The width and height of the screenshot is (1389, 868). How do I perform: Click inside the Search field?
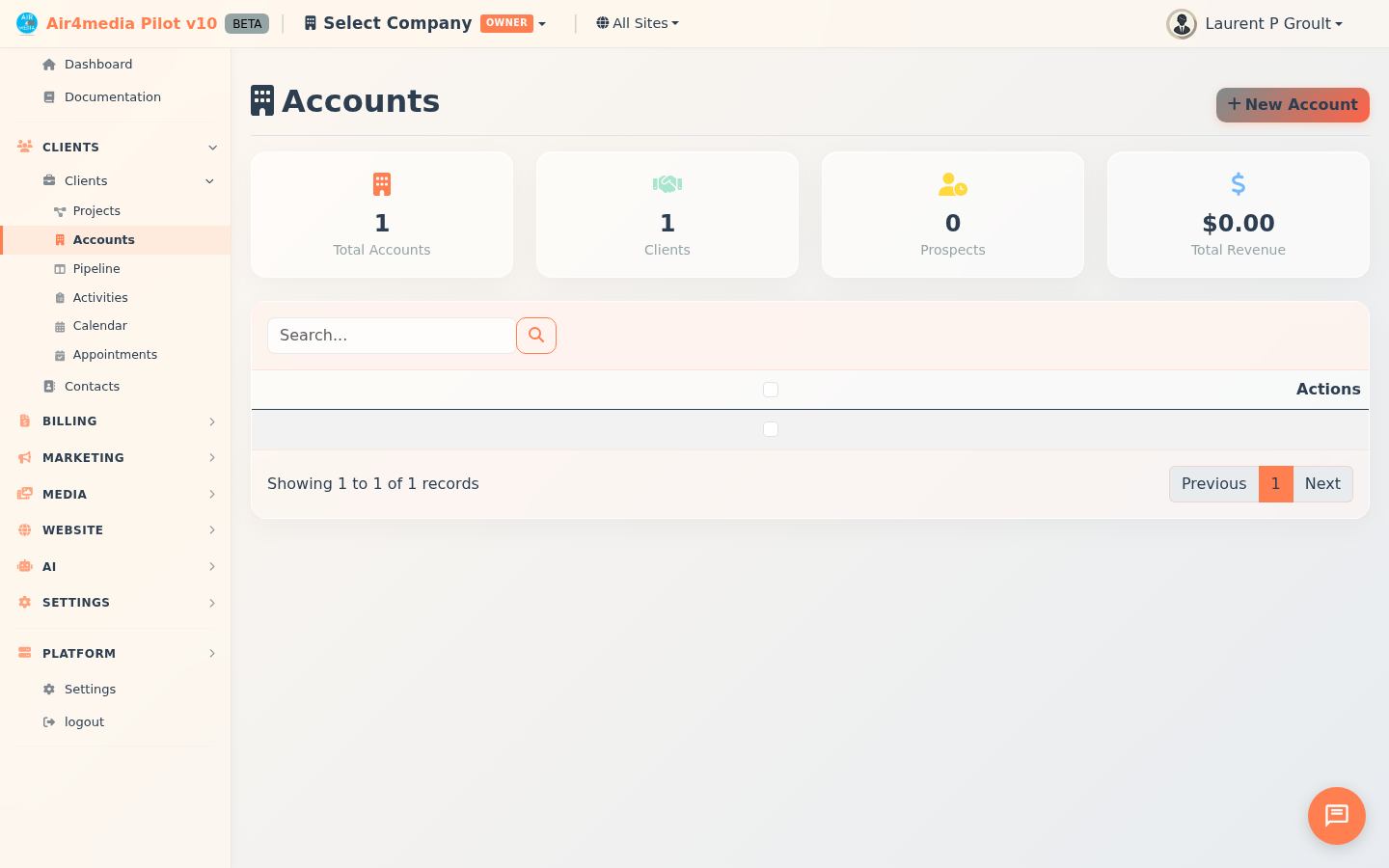pyautogui.click(x=391, y=335)
